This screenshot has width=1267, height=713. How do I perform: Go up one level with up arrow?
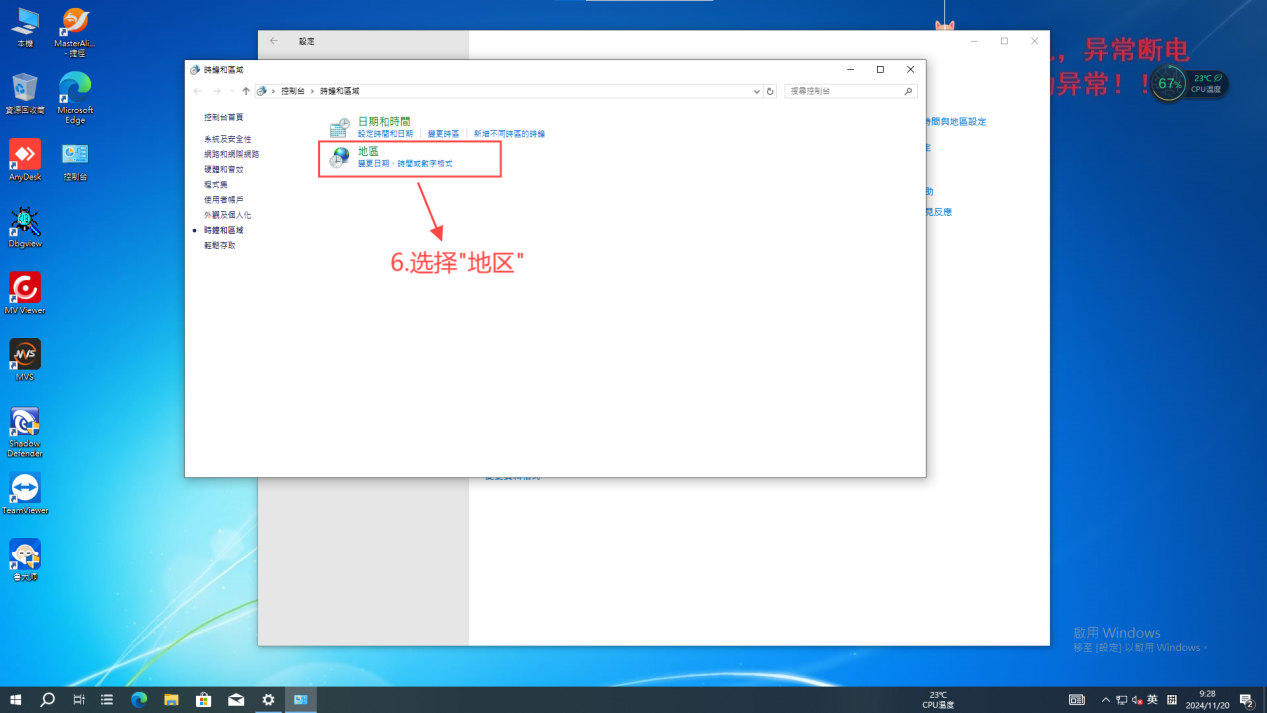(246, 91)
